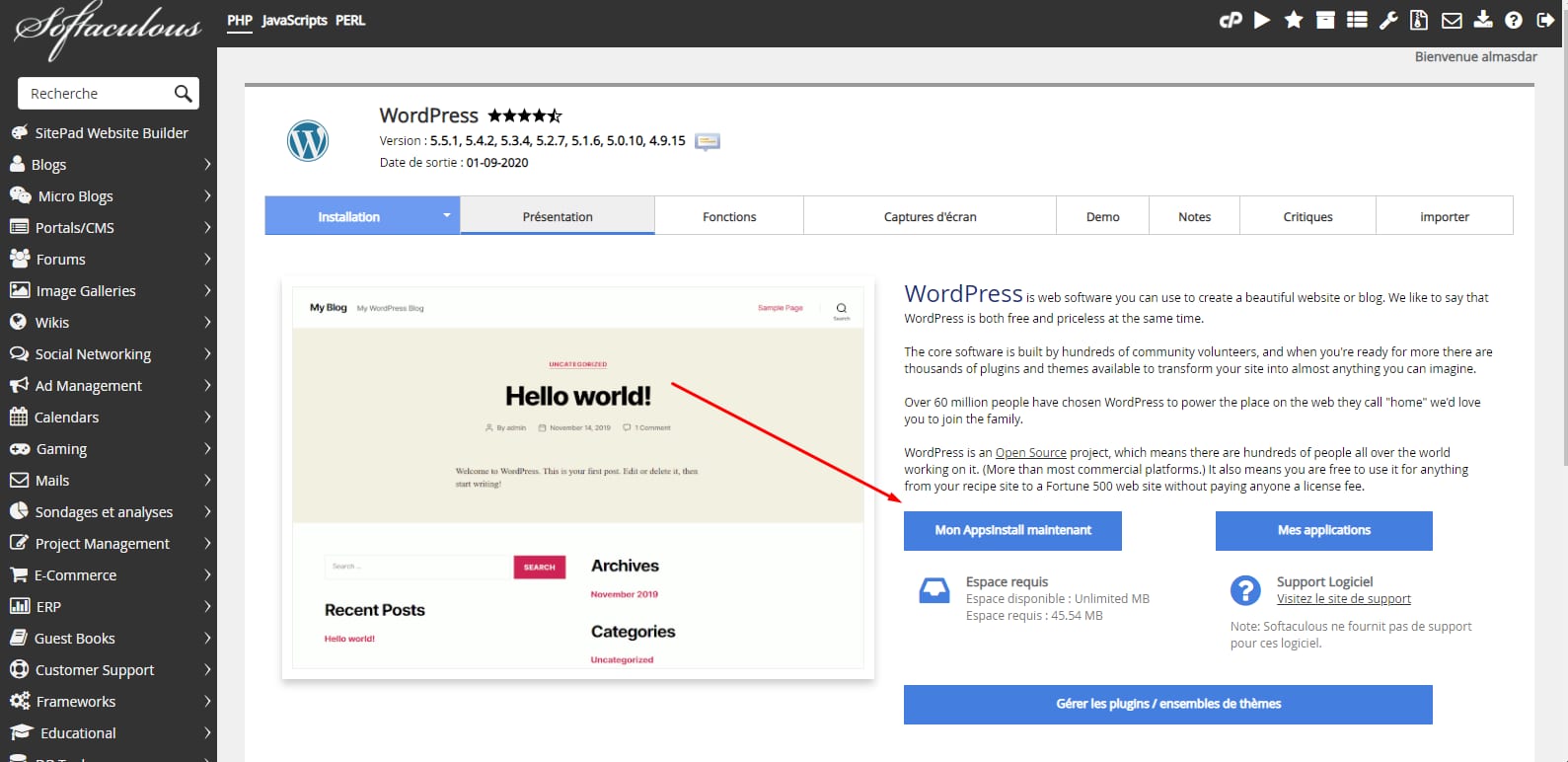This screenshot has width=1568, height=762.
Task: Click the search magnifier icon in sidebar
Action: click(183, 94)
